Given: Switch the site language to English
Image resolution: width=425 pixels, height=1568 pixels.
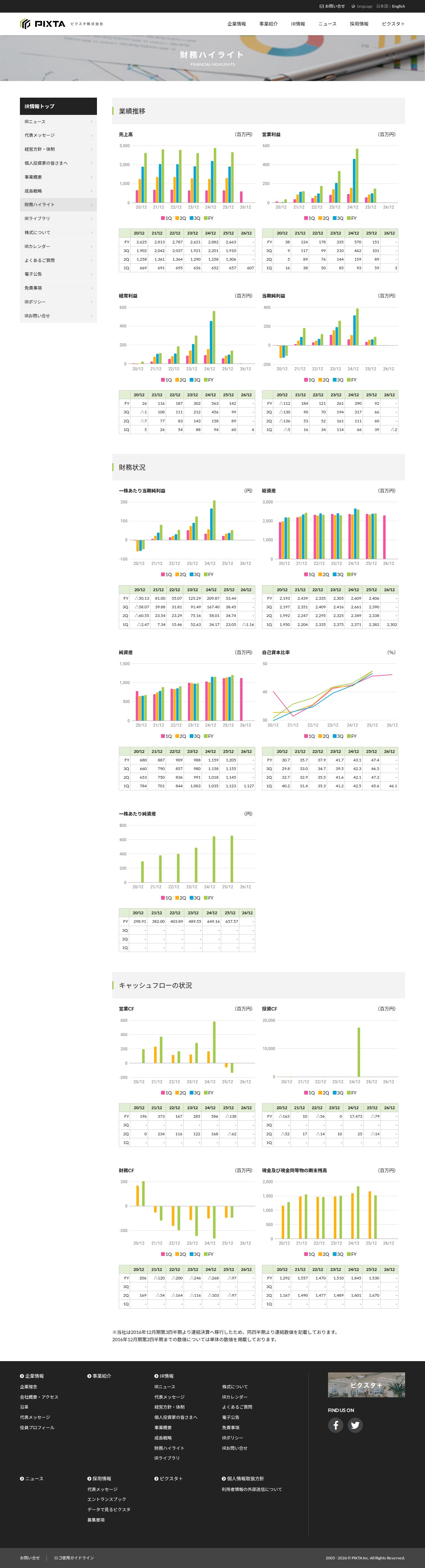Looking at the screenshot, I should pyautogui.click(x=398, y=6).
